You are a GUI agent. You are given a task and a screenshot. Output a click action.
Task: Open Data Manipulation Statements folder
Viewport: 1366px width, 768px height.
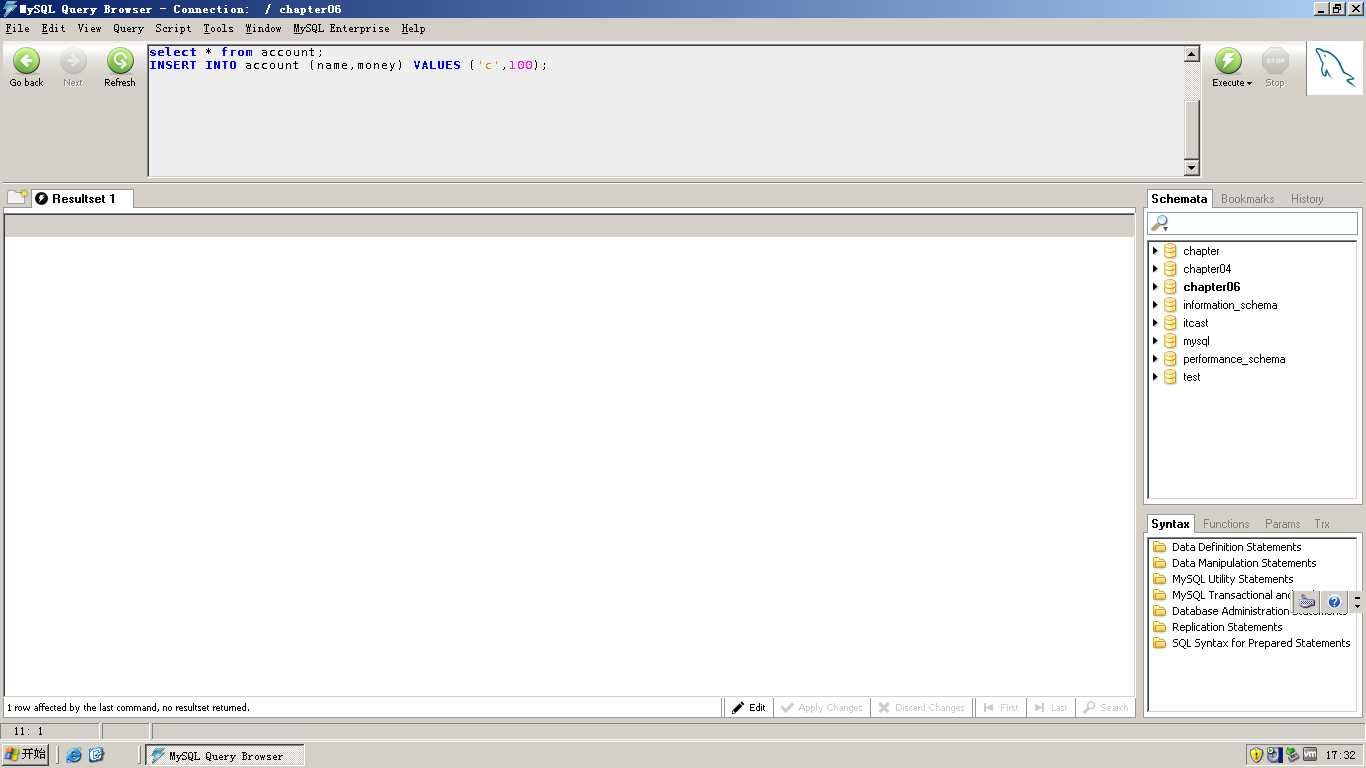pos(1234,563)
